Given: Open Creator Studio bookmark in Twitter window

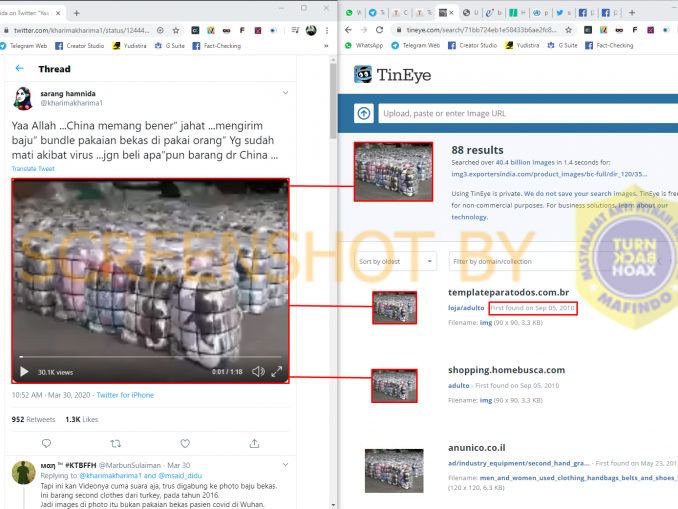Looking at the screenshot, I should tap(80, 46).
